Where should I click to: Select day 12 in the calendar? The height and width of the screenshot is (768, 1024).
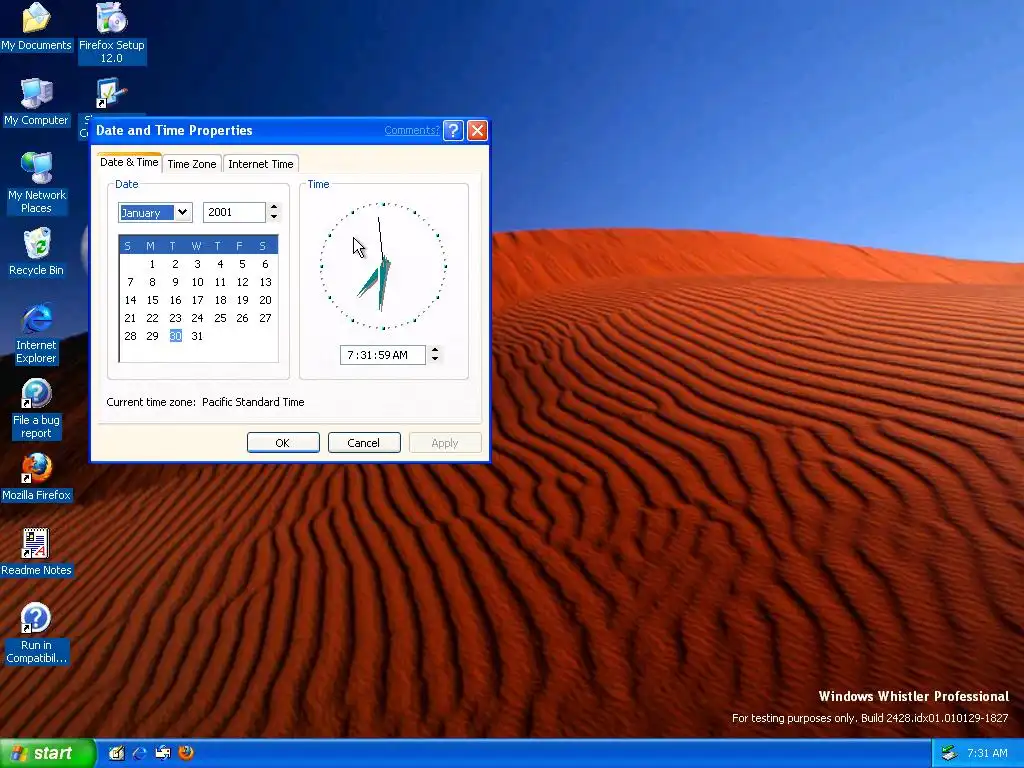(242, 282)
